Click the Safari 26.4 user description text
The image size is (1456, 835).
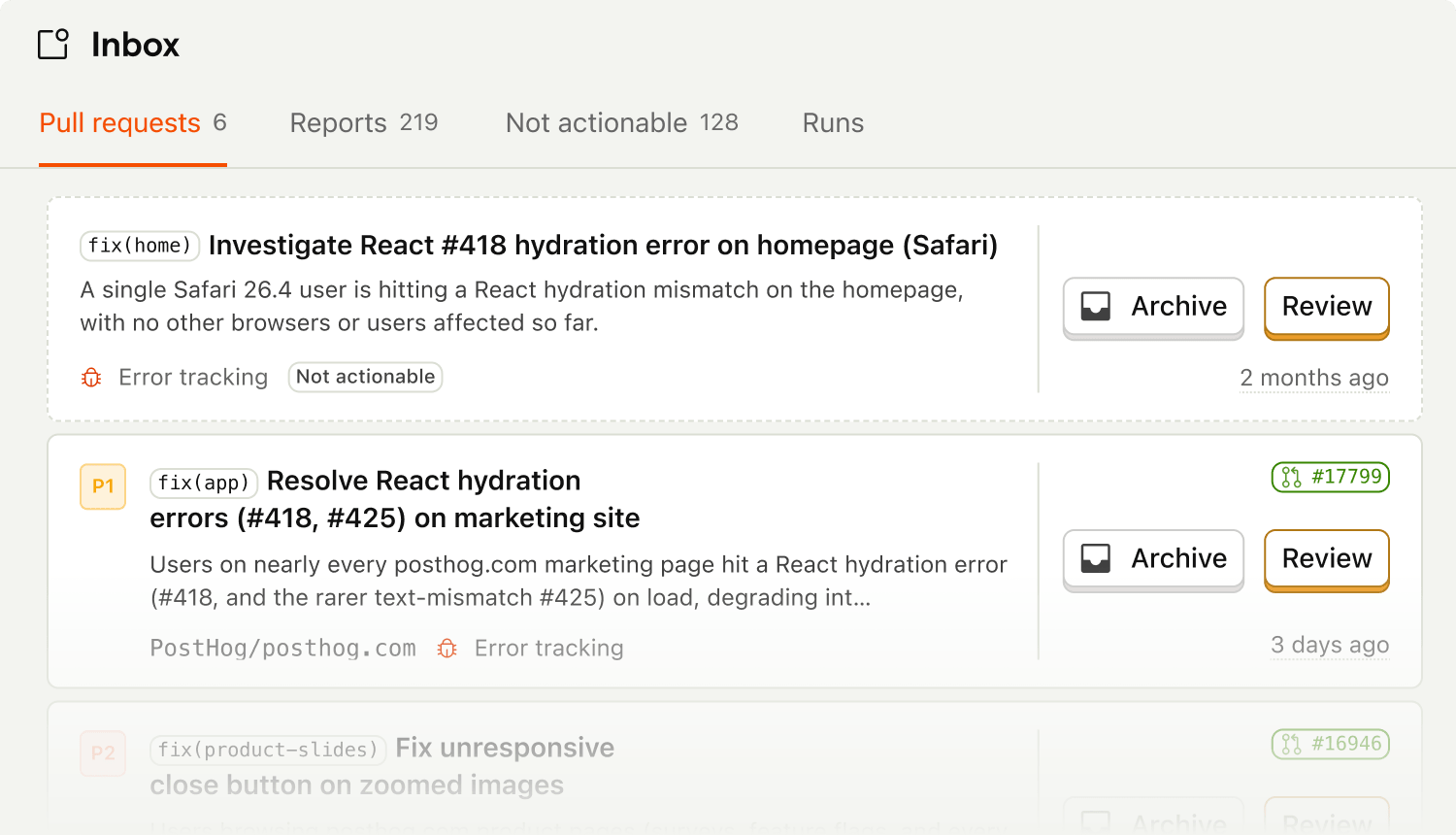pos(522,307)
